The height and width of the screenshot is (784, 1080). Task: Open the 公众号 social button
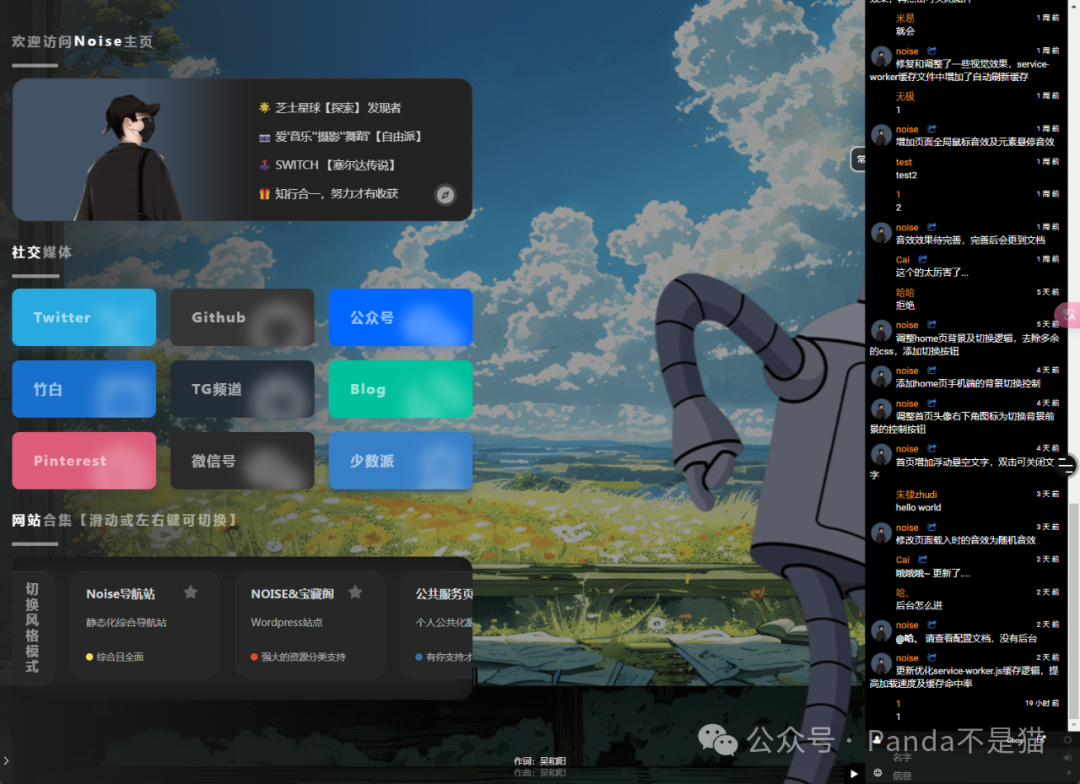click(401, 317)
